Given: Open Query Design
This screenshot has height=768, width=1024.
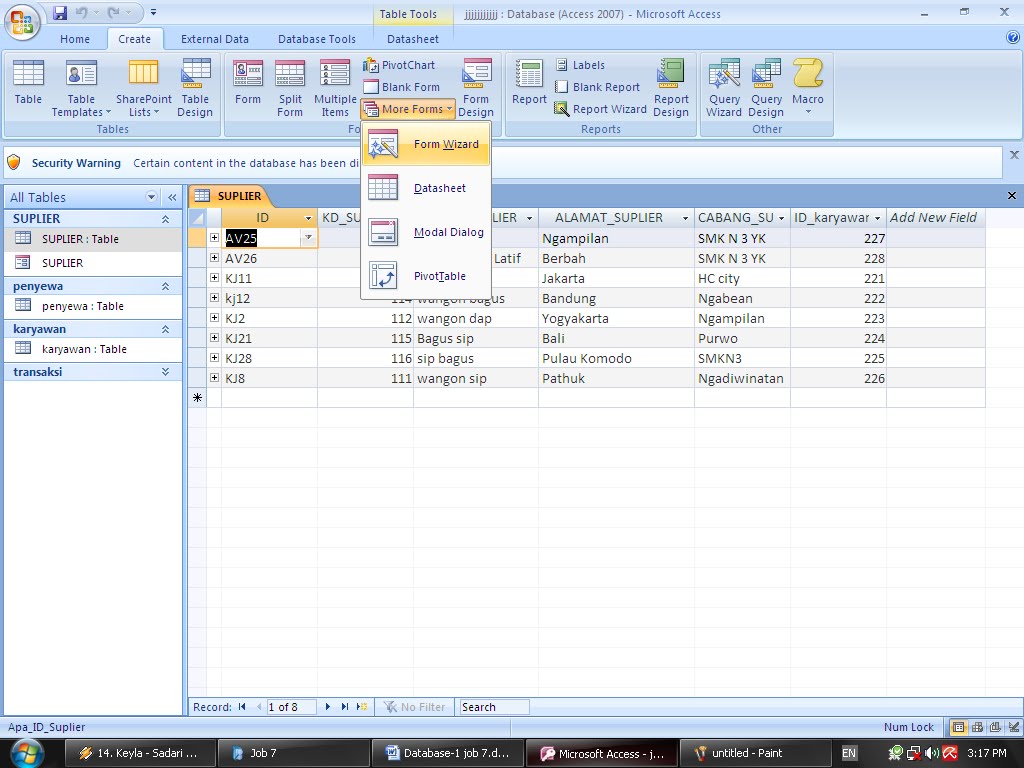Looking at the screenshot, I should (766, 88).
